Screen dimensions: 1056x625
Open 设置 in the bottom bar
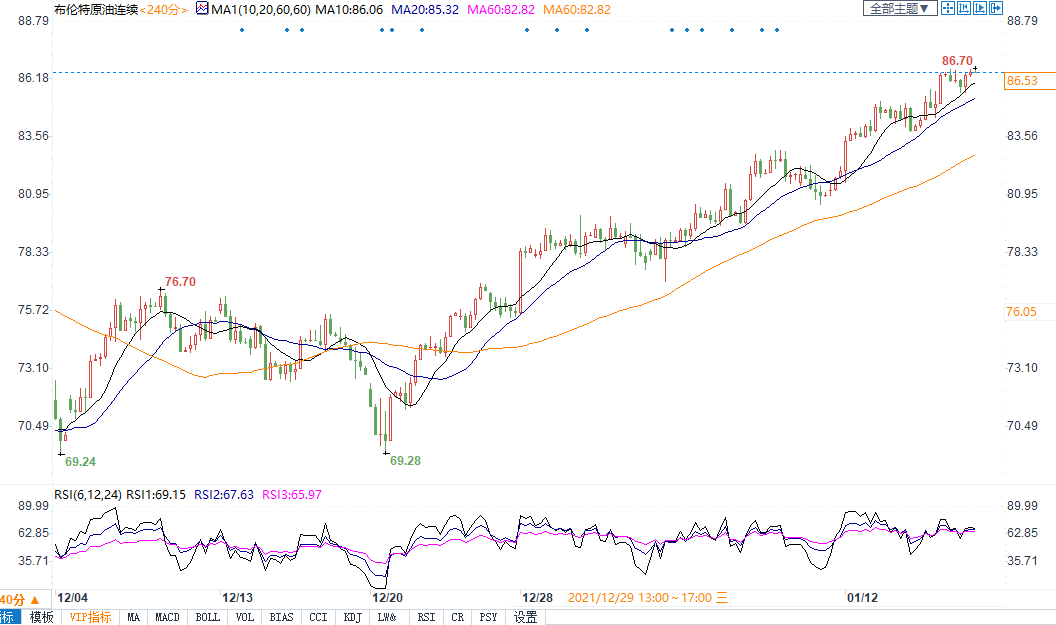coord(525,617)
